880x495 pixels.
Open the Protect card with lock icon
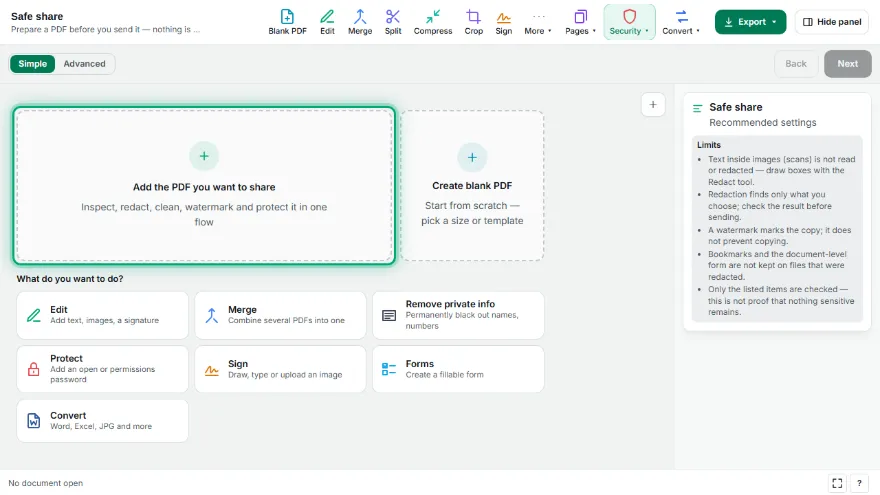click(x=103, y=369)
